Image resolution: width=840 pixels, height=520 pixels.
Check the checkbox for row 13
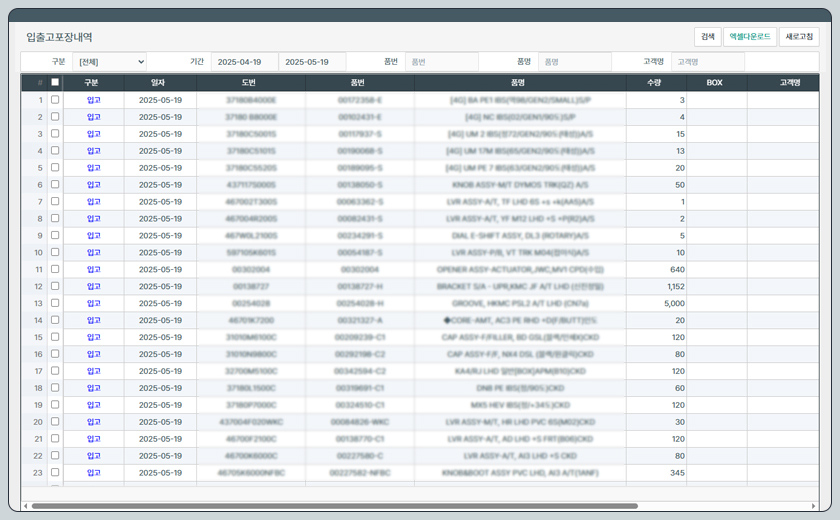pos(55,303)
